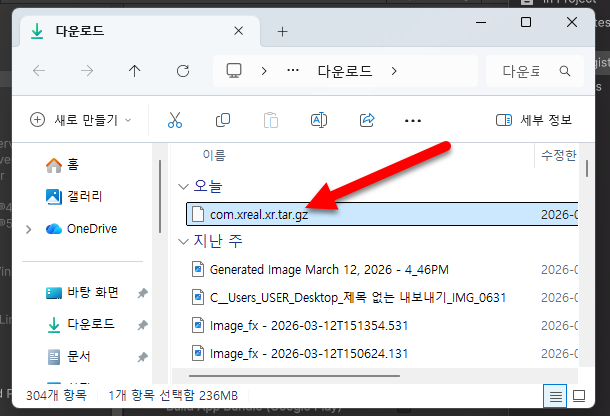Expand the OneDrive tree chevron

[x=28, y=229]
